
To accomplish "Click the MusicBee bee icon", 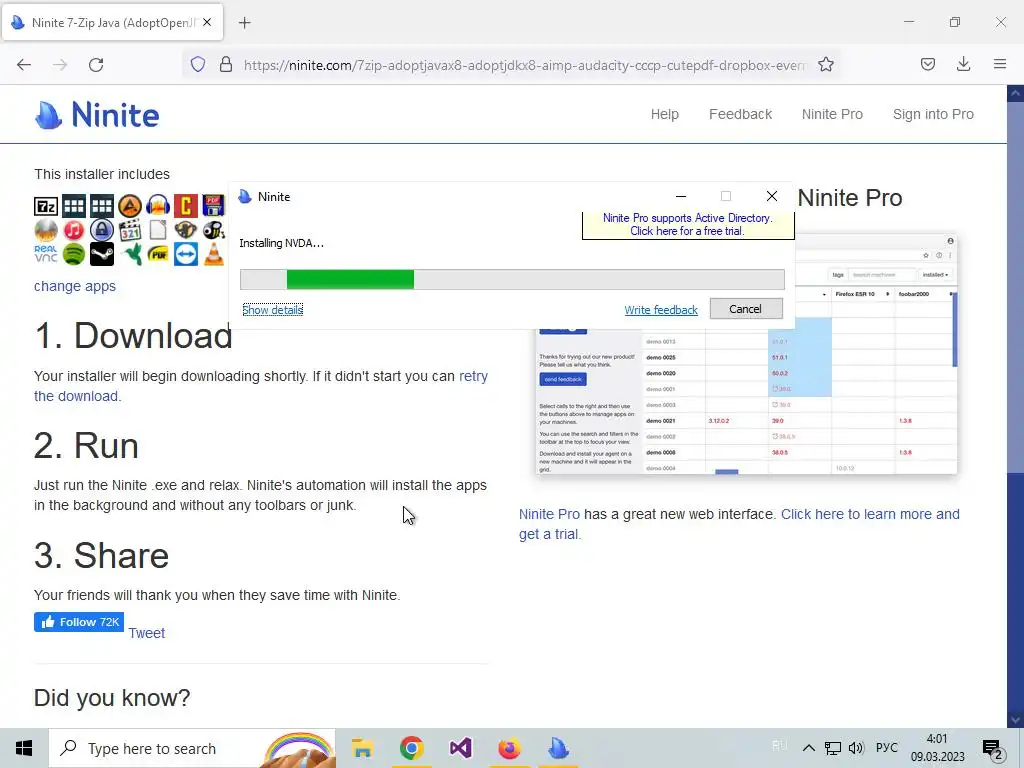I will (214, 230).
